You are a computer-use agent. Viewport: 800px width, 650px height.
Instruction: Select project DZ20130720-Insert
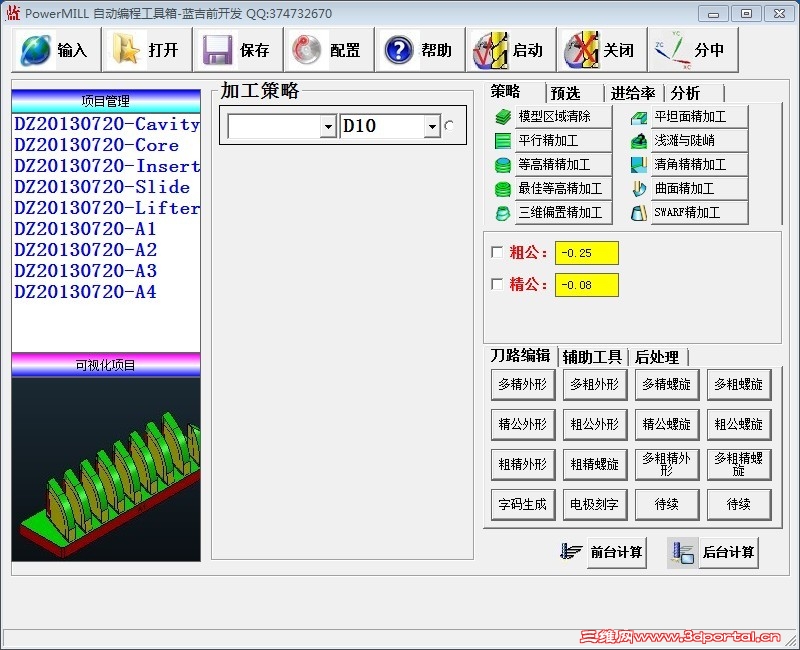point(107,166)
